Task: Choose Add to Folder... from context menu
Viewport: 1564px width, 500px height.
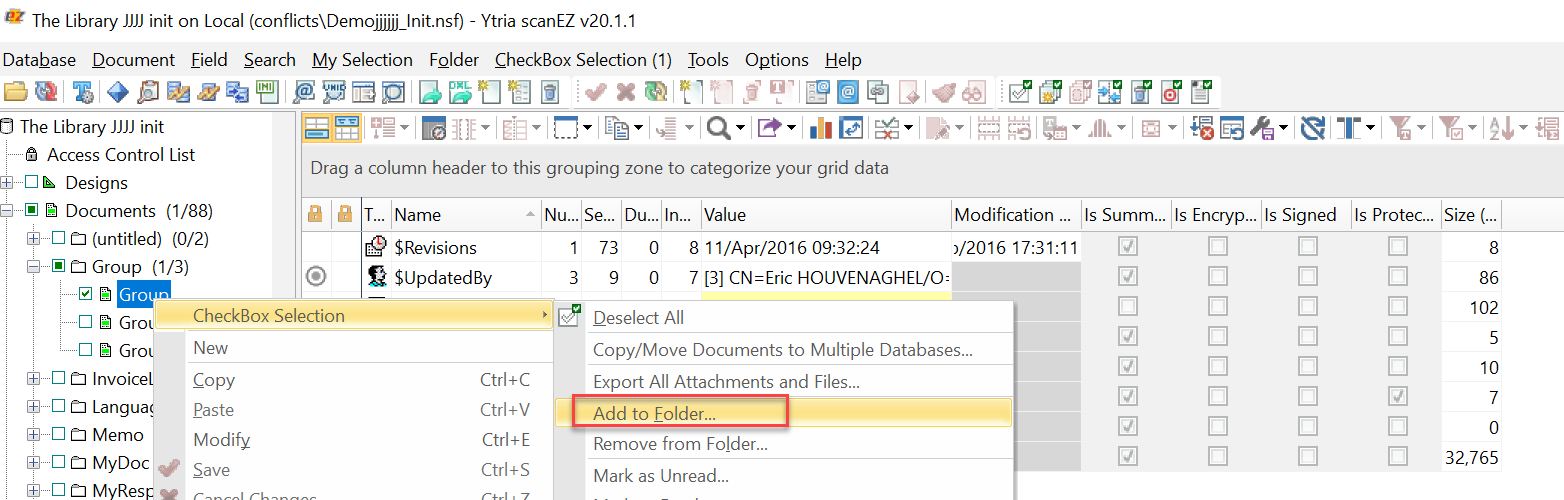Action: [654, 414]
